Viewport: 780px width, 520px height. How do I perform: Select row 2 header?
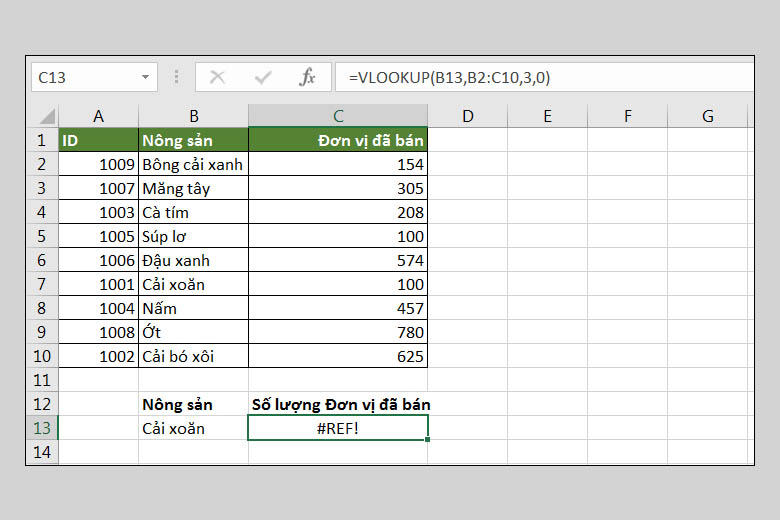[42, 164]
